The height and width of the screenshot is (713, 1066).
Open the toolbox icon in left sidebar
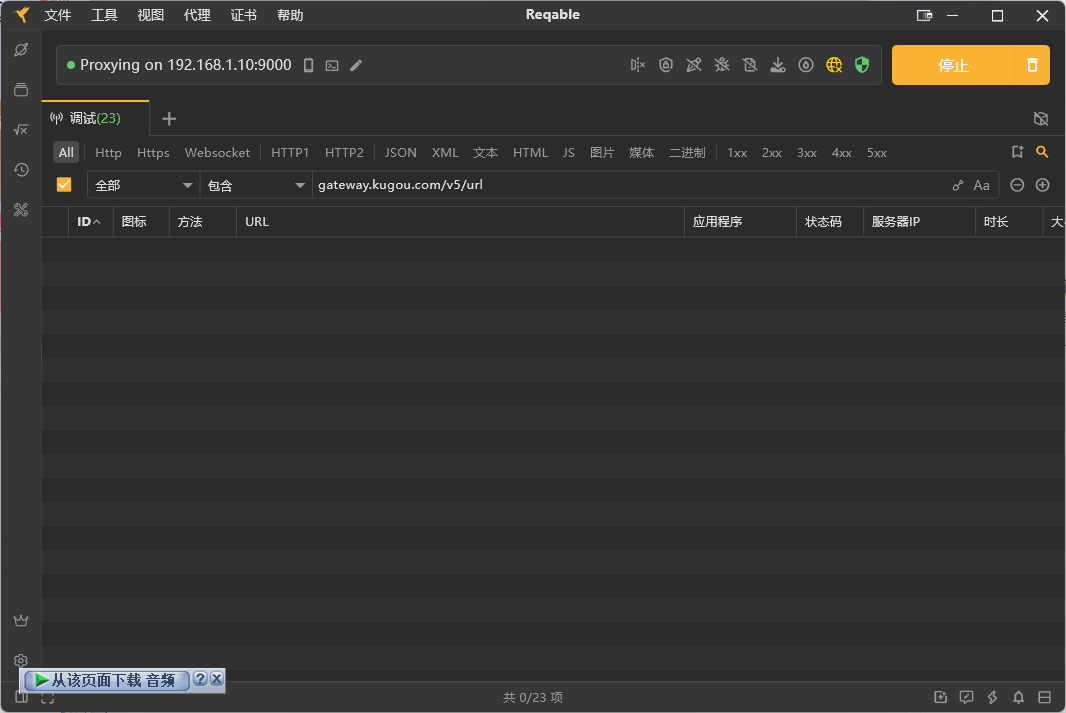[21, 210]
